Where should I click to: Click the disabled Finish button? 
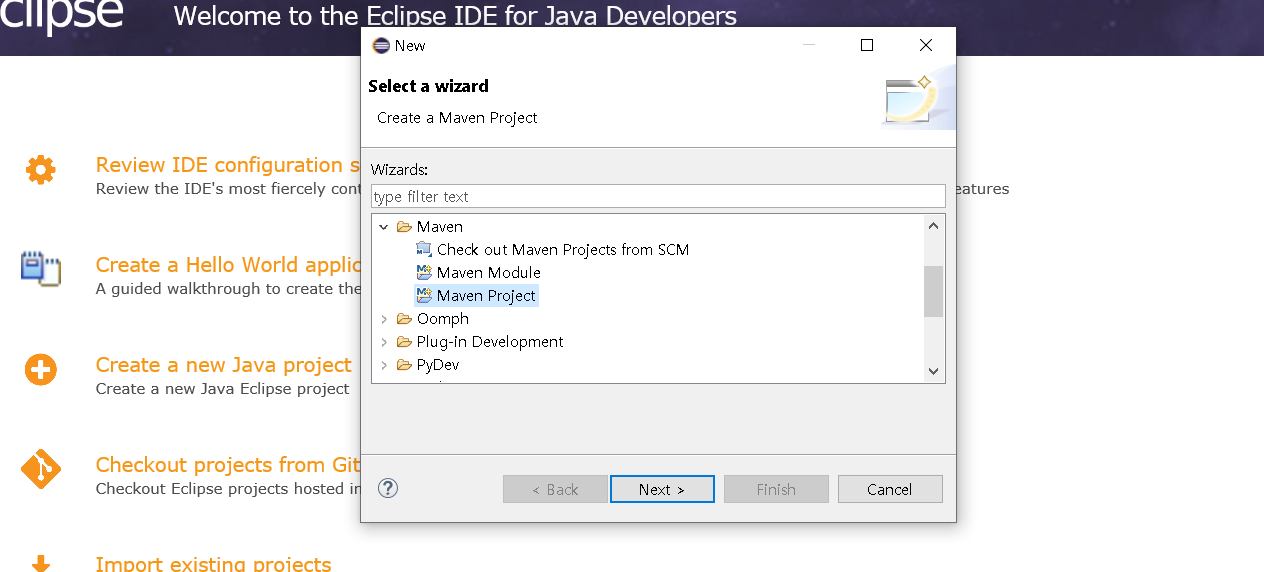pyautogui.click(x=776, y=489)
